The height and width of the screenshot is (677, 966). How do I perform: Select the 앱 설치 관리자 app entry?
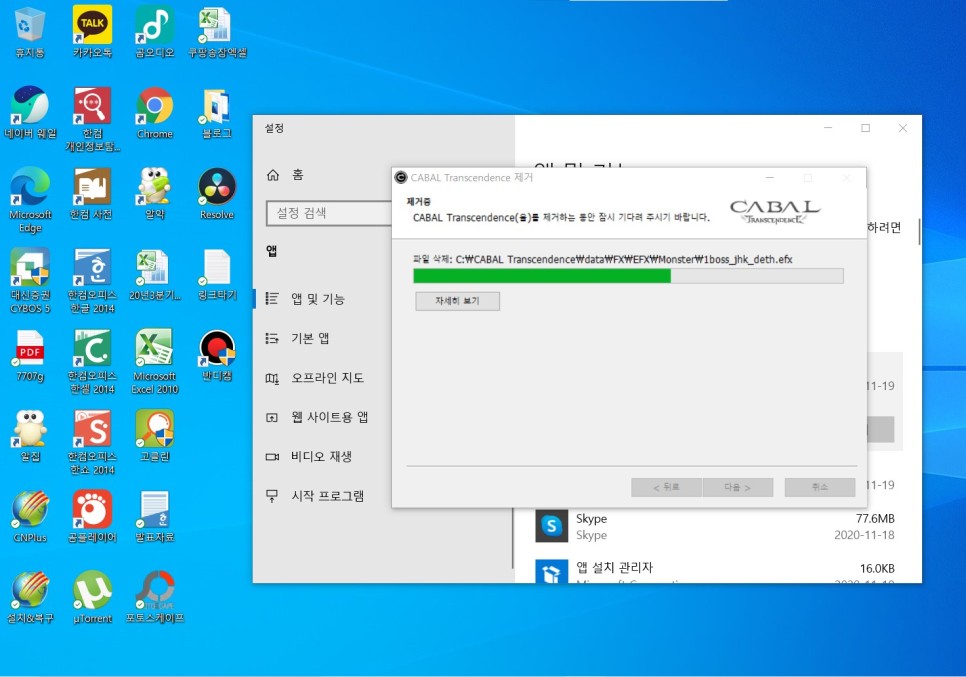[x=715, y=571]
